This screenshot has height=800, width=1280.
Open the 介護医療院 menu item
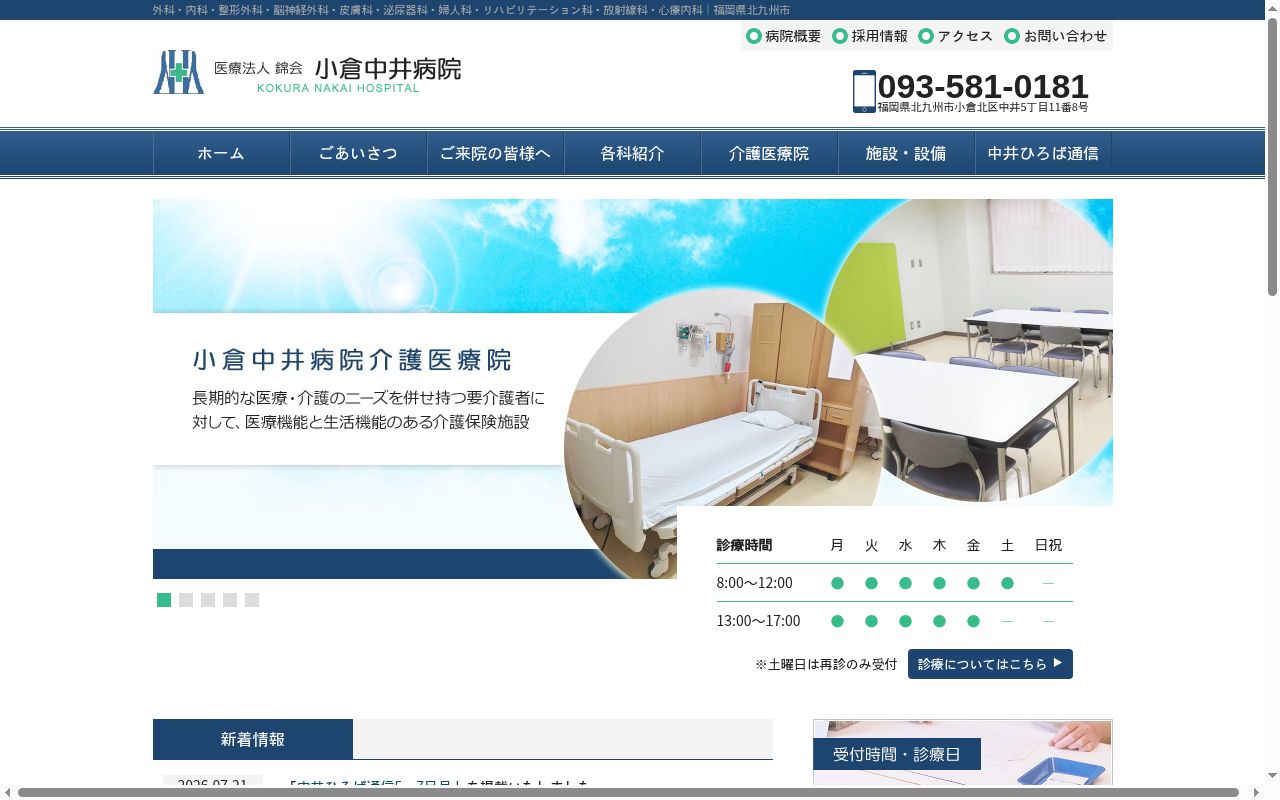tap(770, 154)
